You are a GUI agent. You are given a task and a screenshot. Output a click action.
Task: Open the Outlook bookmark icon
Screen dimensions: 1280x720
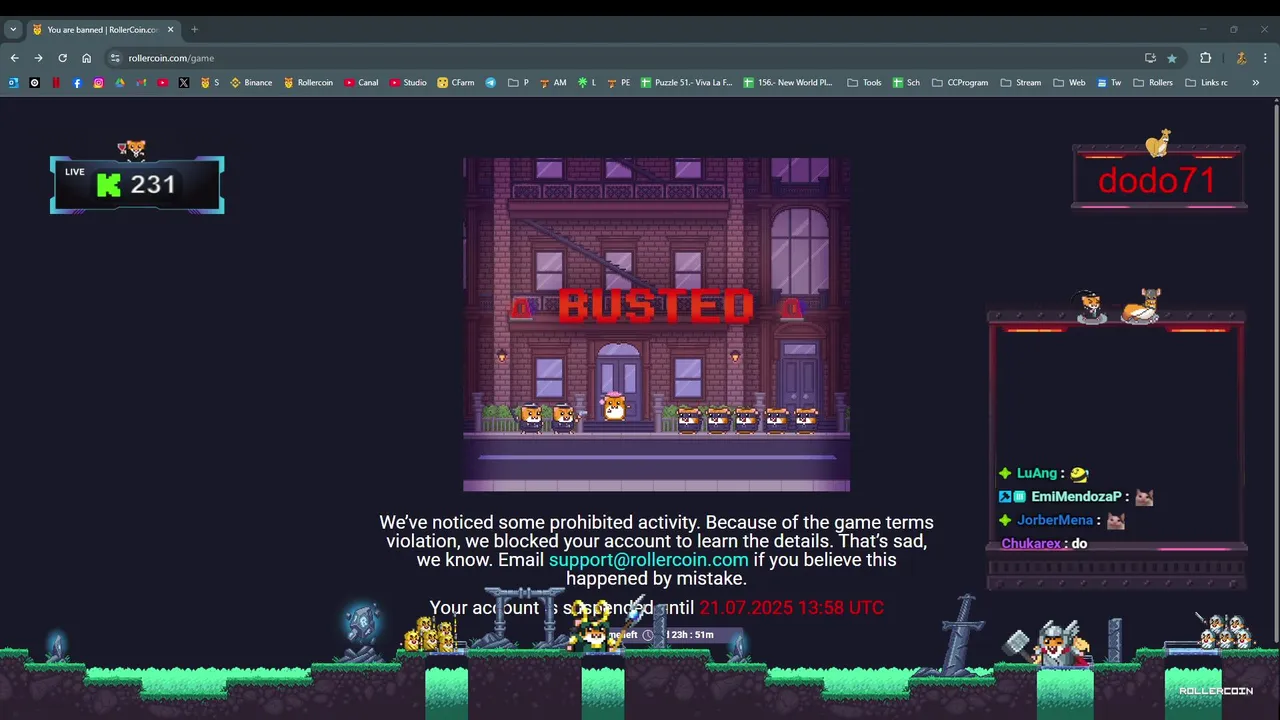click(13, 83)
